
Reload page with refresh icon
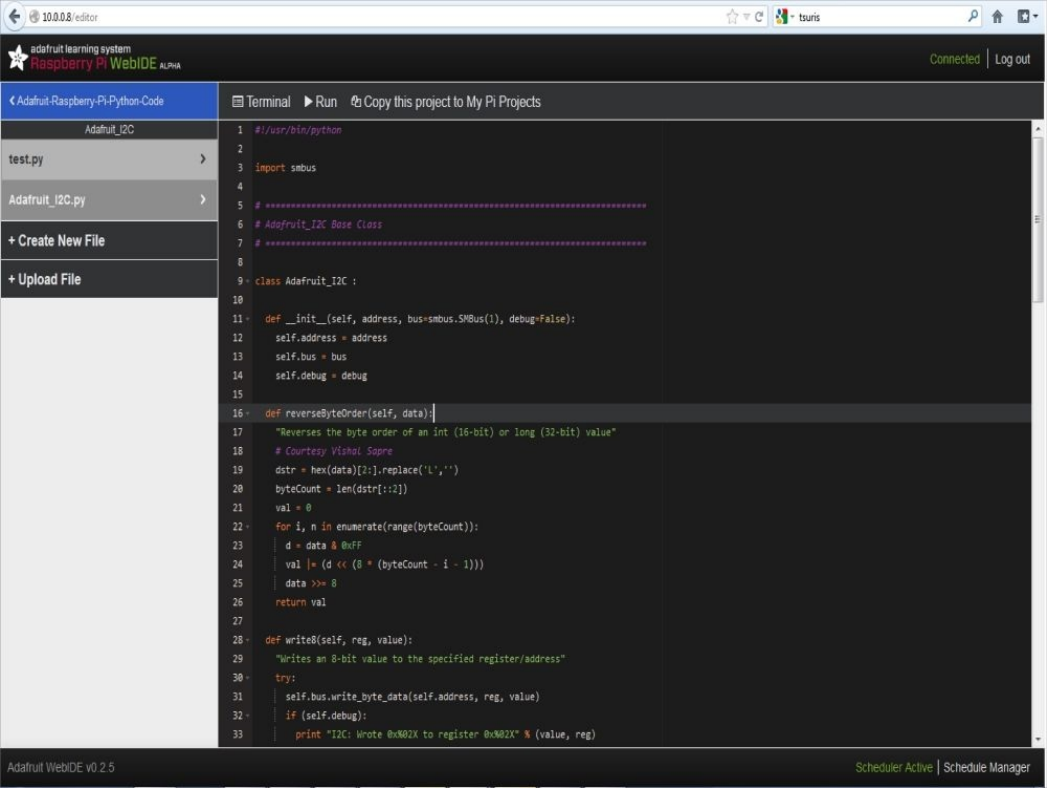click(759, 17)
